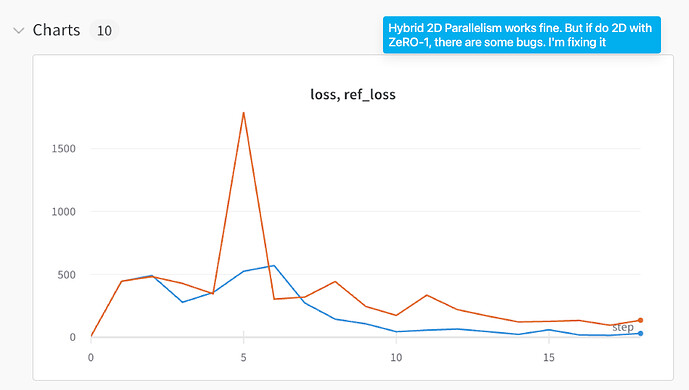Screen dimensions: 689x390
Task: Click the loss, ref_loss chart title
Action: (353, 94)
